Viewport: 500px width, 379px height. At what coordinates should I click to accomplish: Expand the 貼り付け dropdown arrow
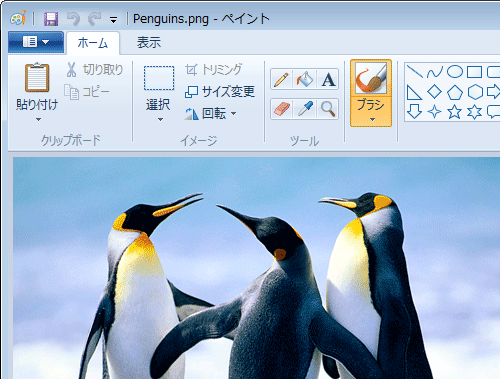(38, 119)
